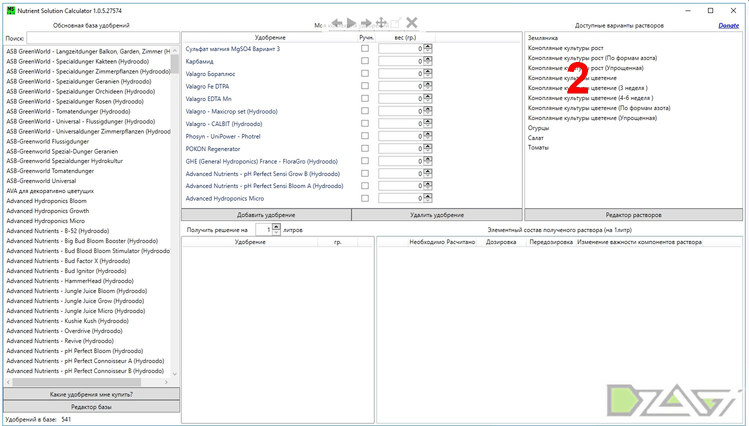
Task: Click horizontal scrollbar thumb under fertilizer list
Action: point(77,382)
